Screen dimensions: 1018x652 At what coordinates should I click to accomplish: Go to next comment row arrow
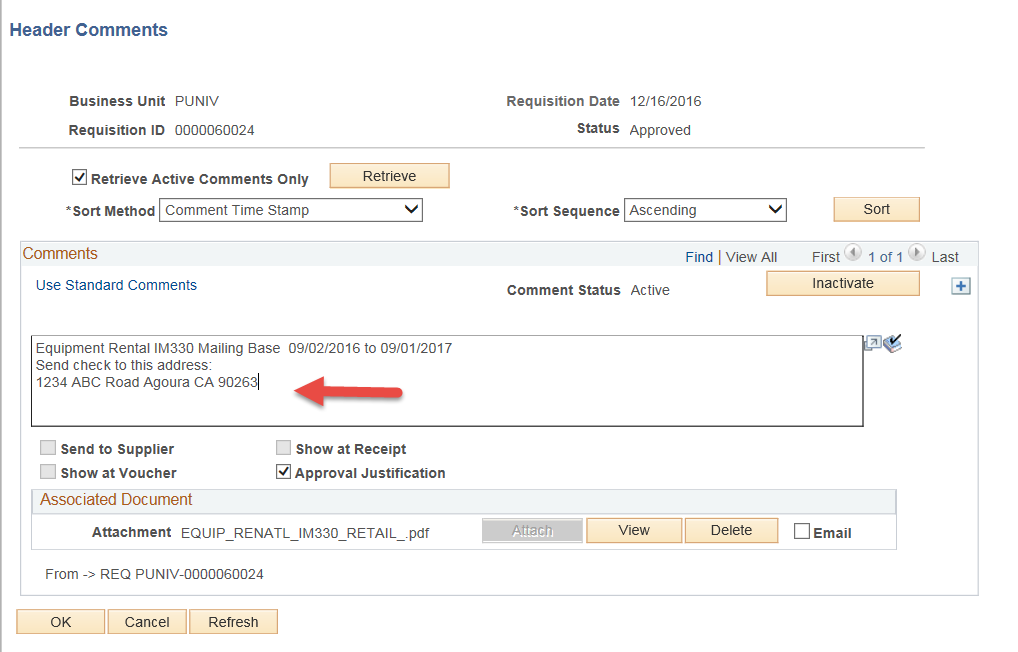[917, 255]
